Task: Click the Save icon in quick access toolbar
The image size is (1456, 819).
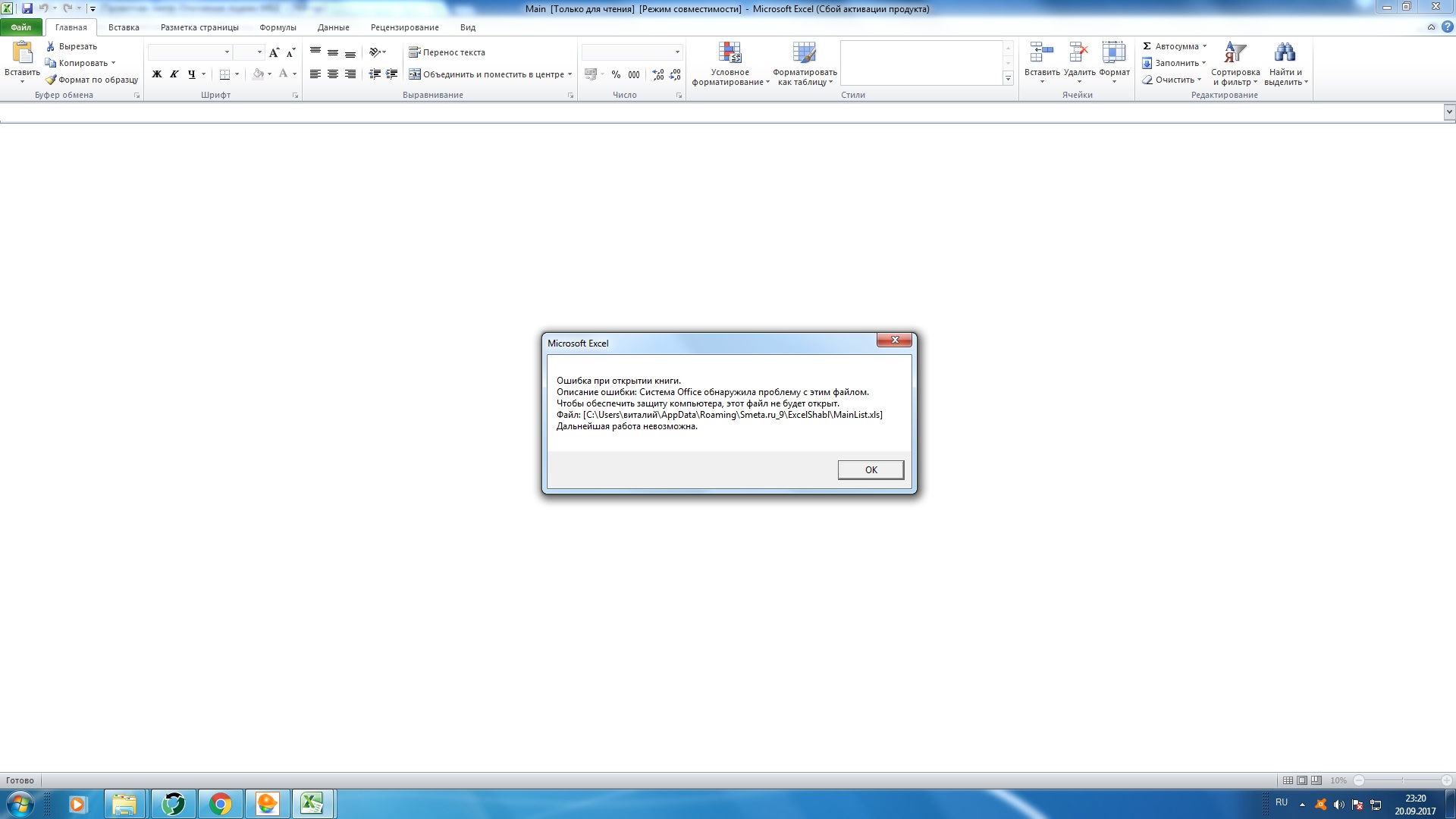Action: click(x=27, y=8)
